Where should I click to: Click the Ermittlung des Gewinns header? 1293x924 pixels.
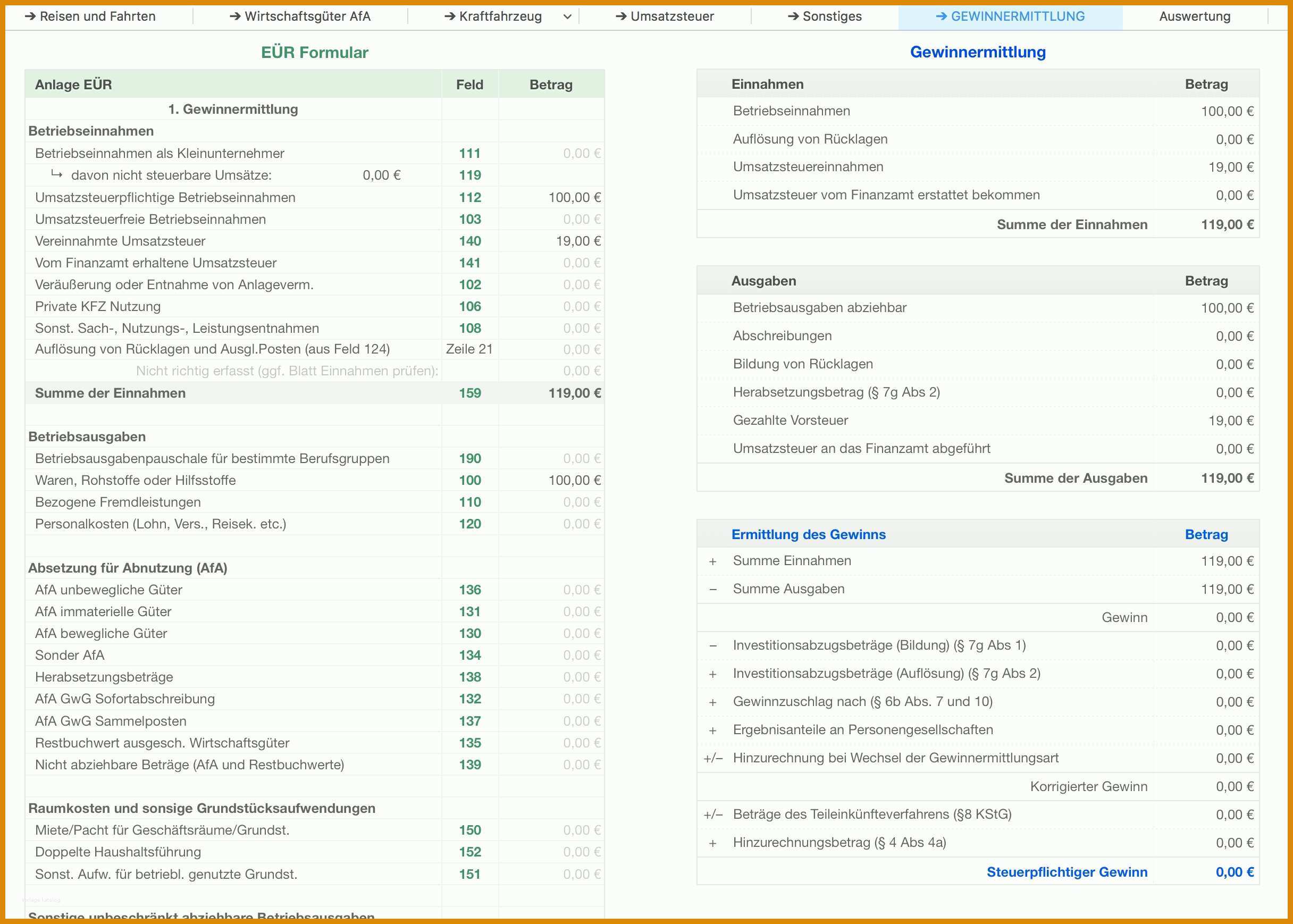click(808, 534)
